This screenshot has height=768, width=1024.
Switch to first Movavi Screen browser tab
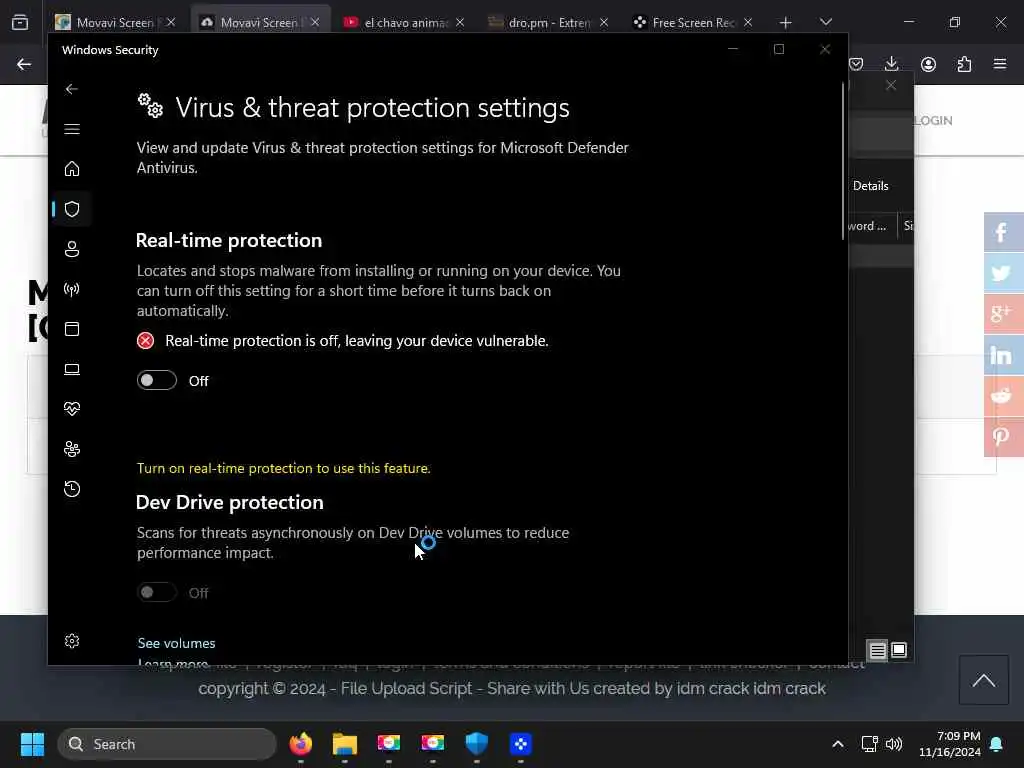[114, 22]
